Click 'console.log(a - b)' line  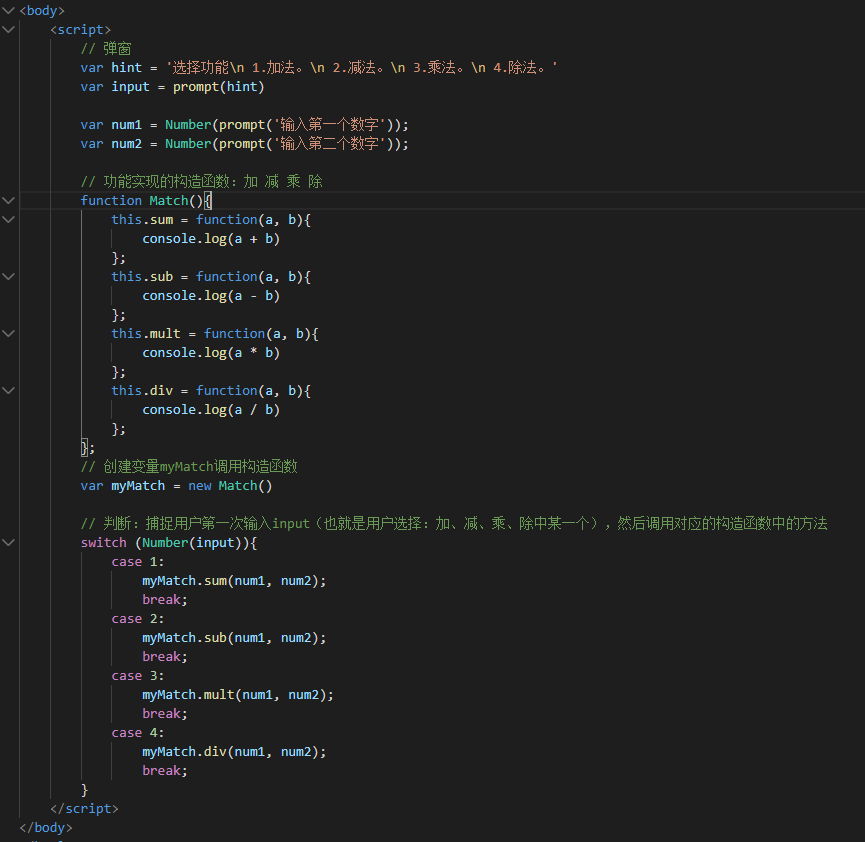211,296
